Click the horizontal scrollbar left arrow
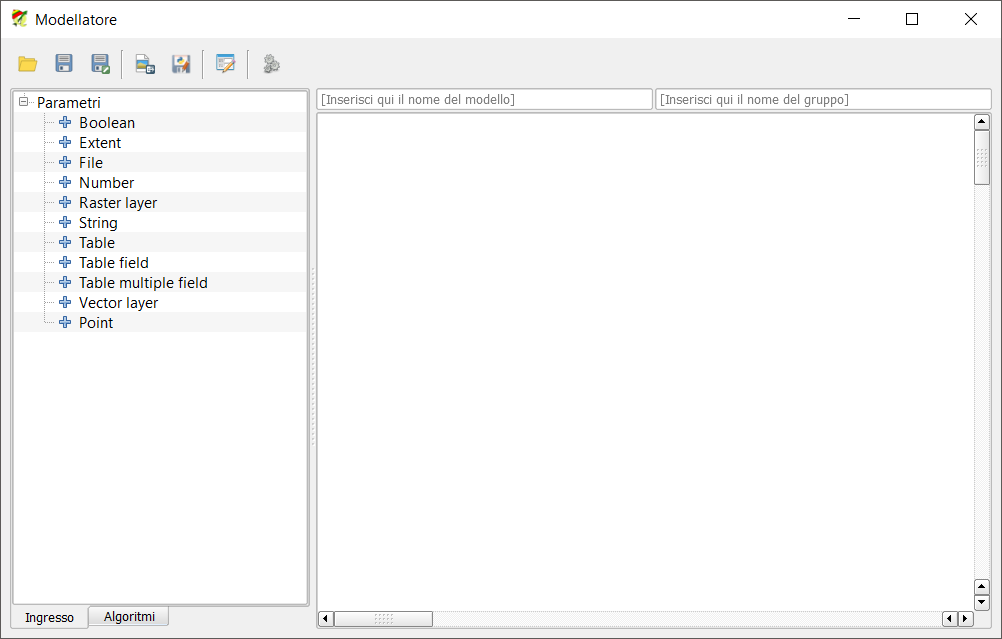The height and width of the screenshot is (639, 1002). [325, 619]
